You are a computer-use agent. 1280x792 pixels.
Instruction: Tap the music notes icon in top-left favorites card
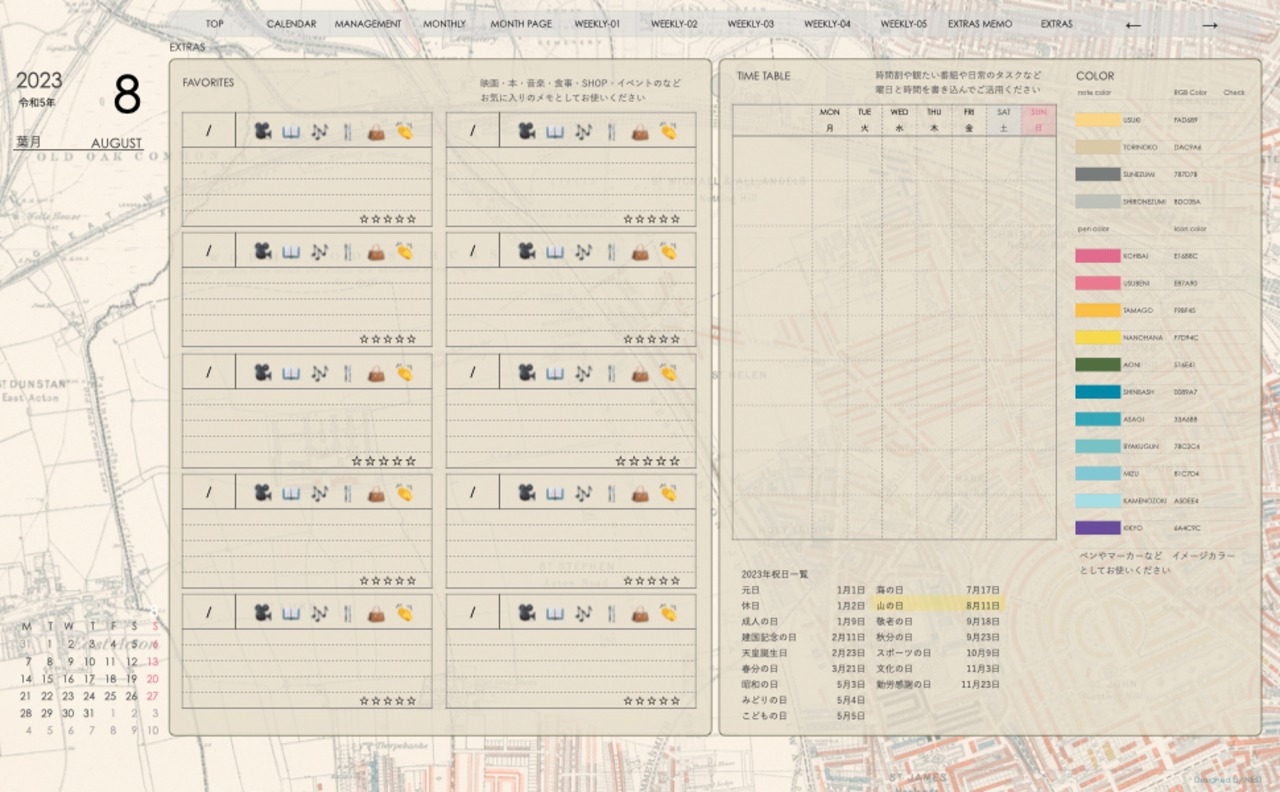coord(319,131)
